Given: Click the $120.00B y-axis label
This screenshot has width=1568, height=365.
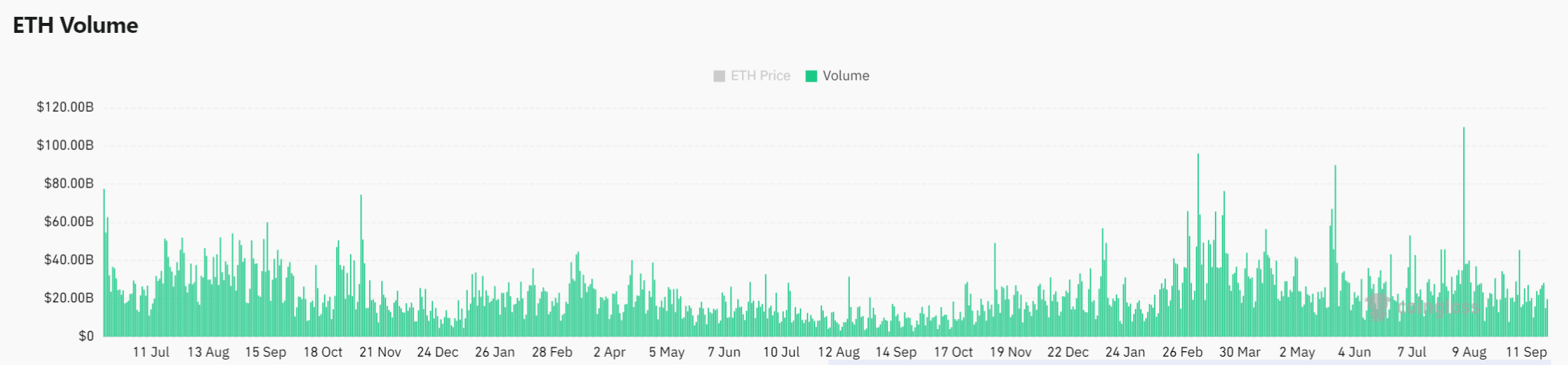Looking at the screenshot, I should [65, 107].
